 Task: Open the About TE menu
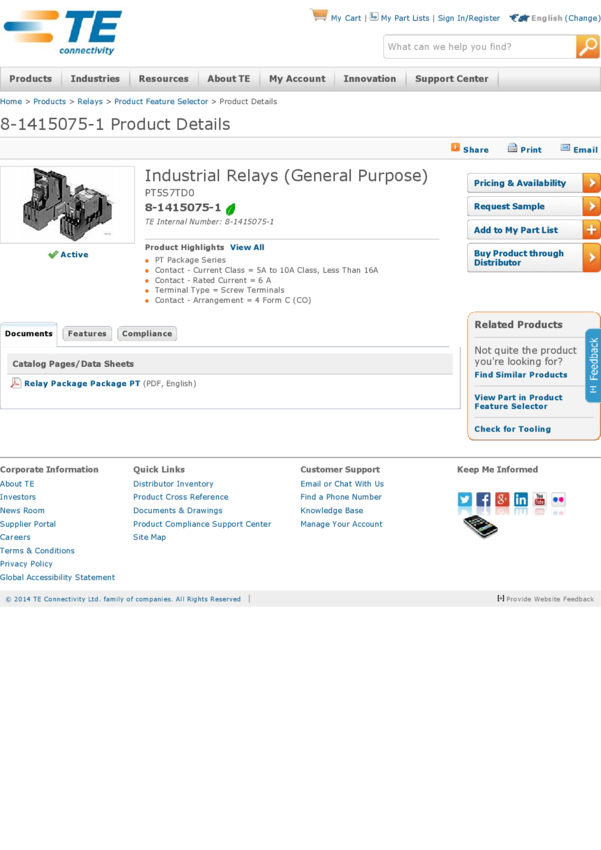click(229, 79)
